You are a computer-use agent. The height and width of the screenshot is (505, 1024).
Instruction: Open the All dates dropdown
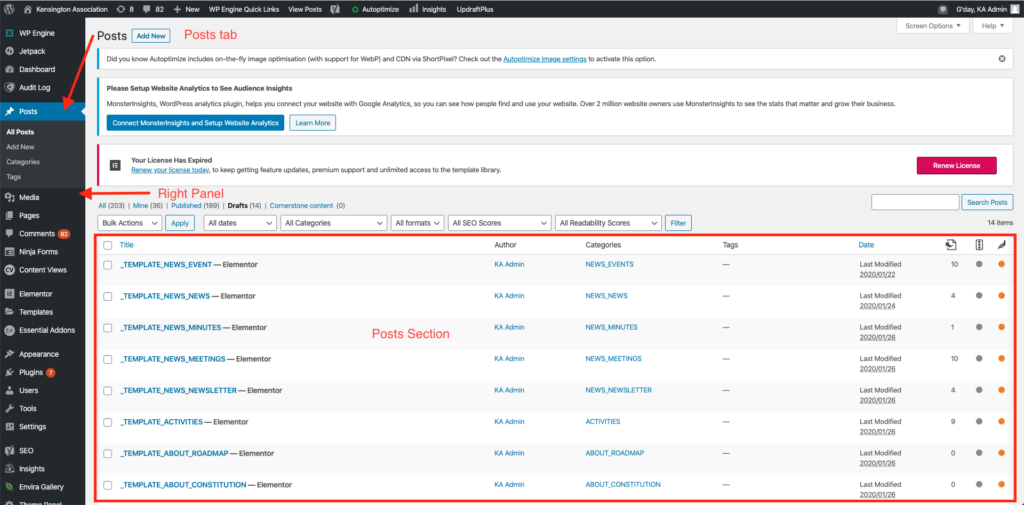(240, 223)
